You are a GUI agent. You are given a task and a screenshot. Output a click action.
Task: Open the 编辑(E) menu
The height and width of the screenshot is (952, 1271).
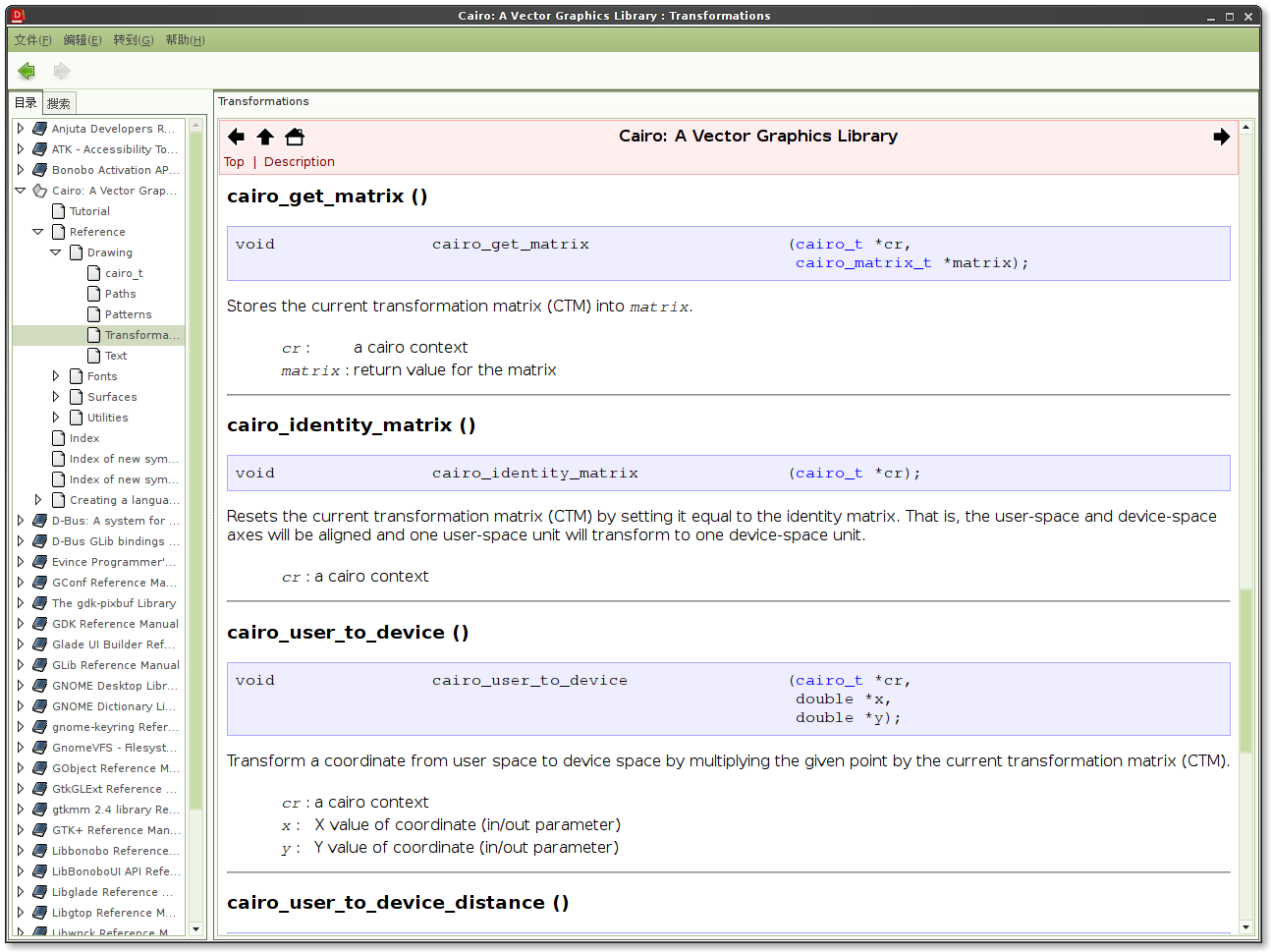(x=83, y=40)
